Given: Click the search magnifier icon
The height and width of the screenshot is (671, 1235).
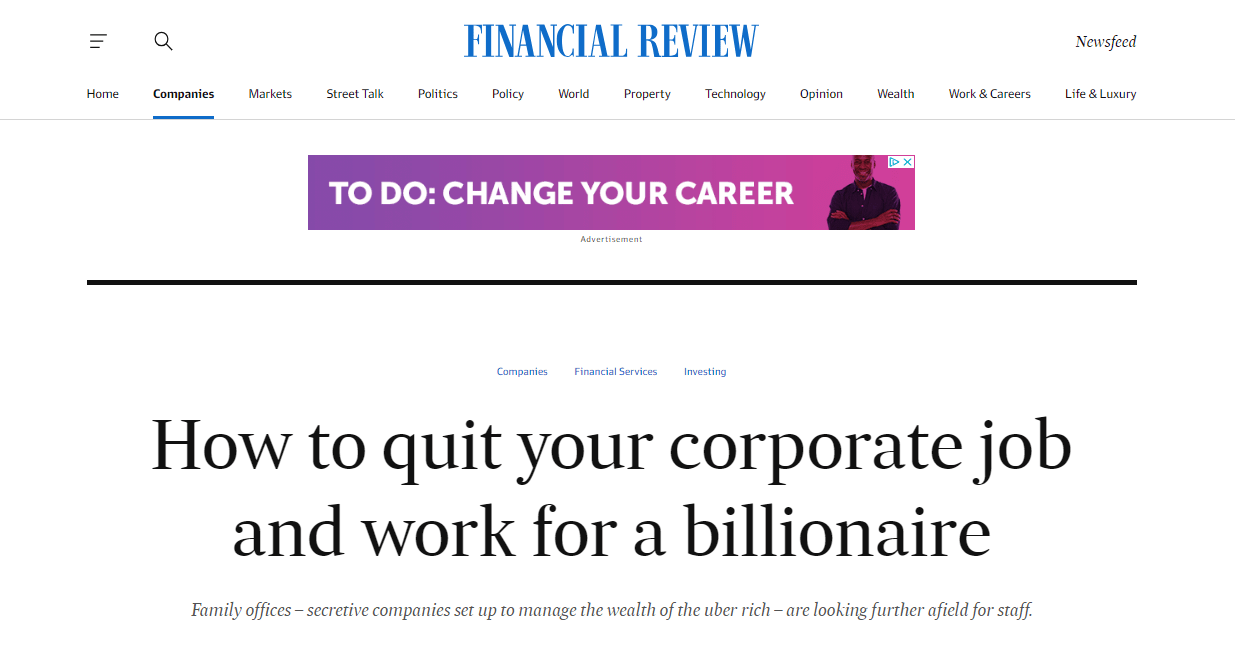Looking at the screenshot, I should pos(163,41).
